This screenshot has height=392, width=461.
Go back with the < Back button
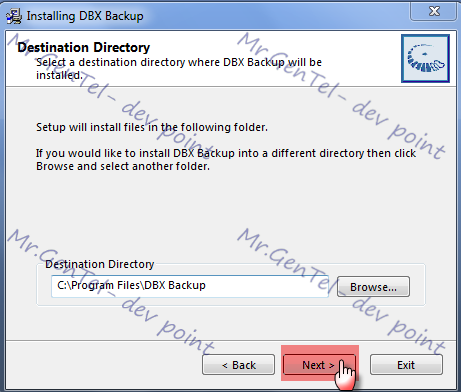[x=239, y=365]
